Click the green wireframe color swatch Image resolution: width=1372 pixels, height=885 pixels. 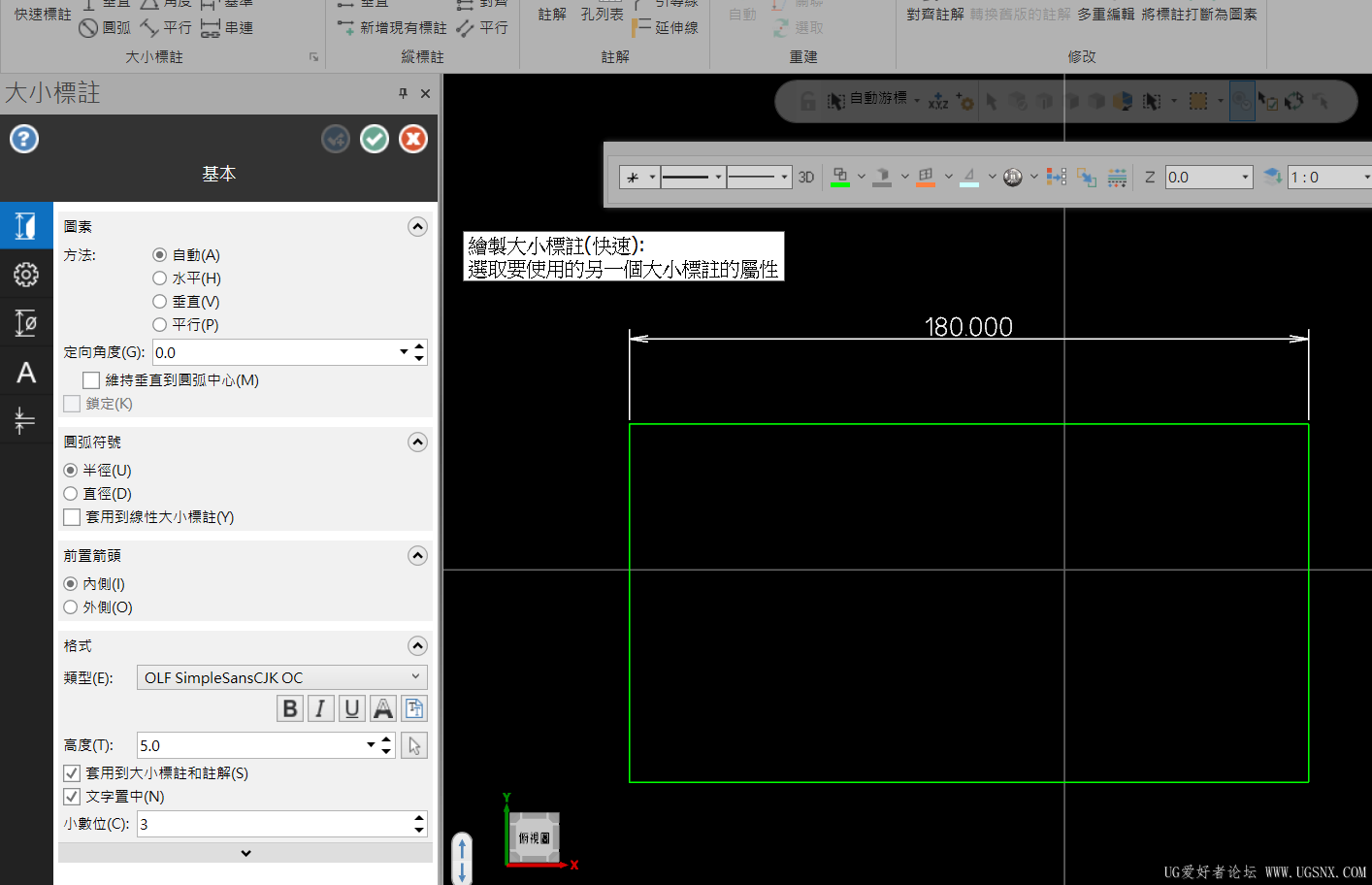[840, 178]
